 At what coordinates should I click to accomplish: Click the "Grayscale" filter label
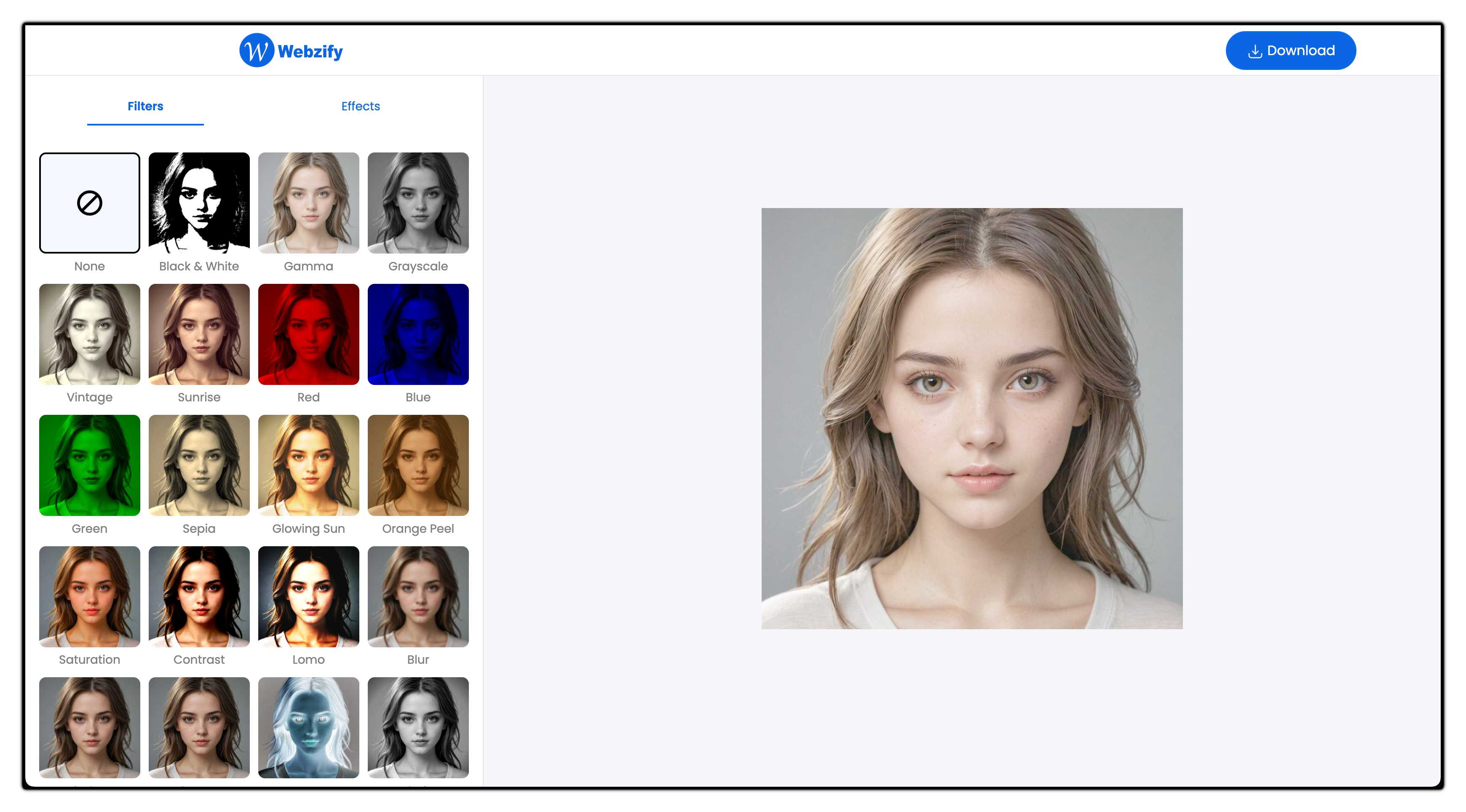pos(418,266)
